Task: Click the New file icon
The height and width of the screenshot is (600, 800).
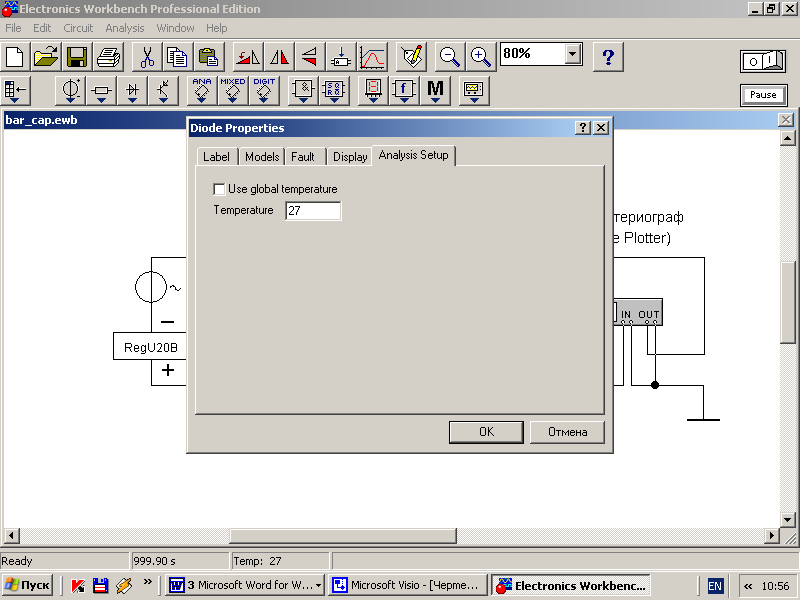Action: point(14,57)
